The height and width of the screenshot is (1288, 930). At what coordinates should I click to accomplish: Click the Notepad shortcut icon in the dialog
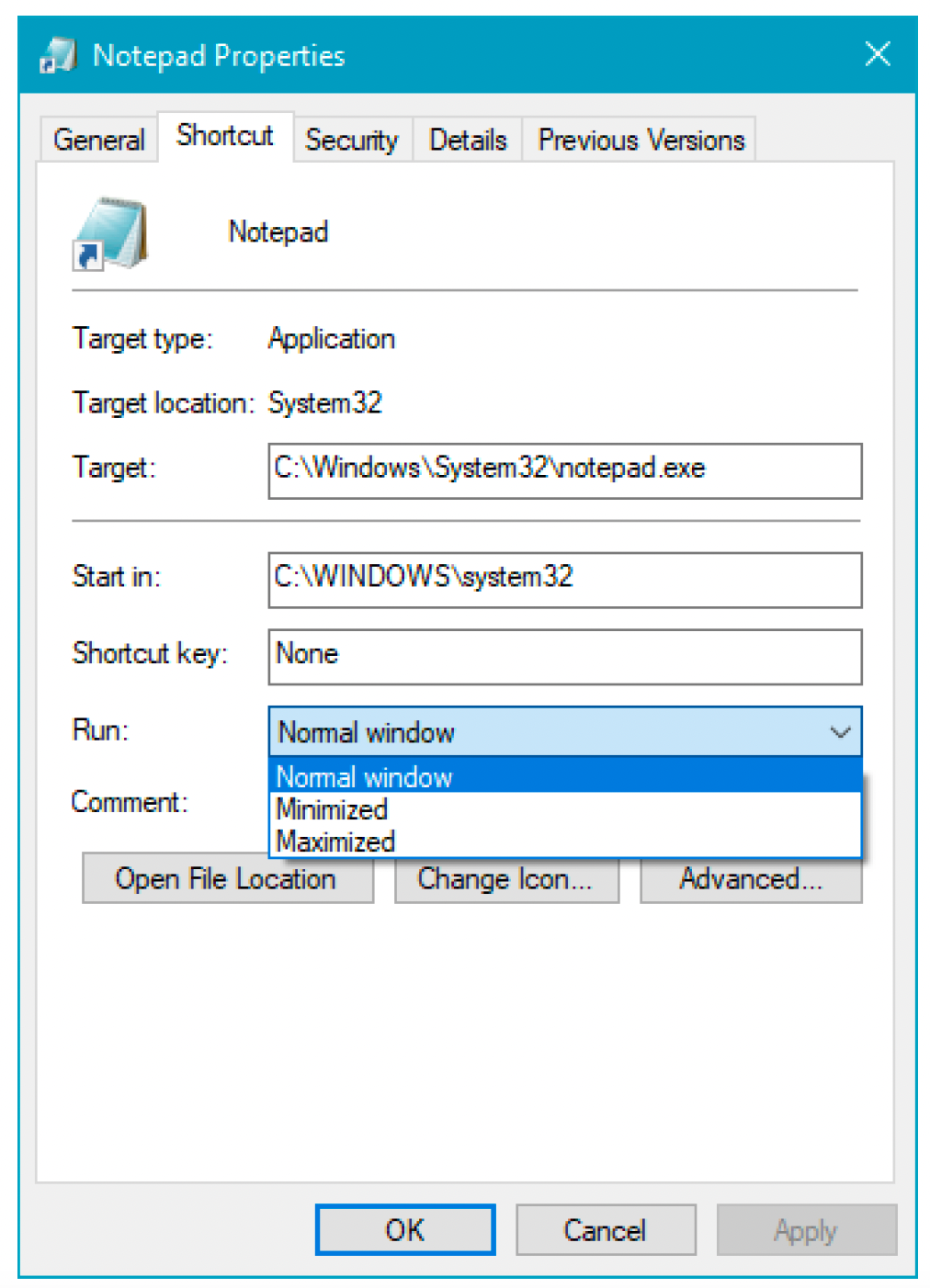click(x=109, y=233)
